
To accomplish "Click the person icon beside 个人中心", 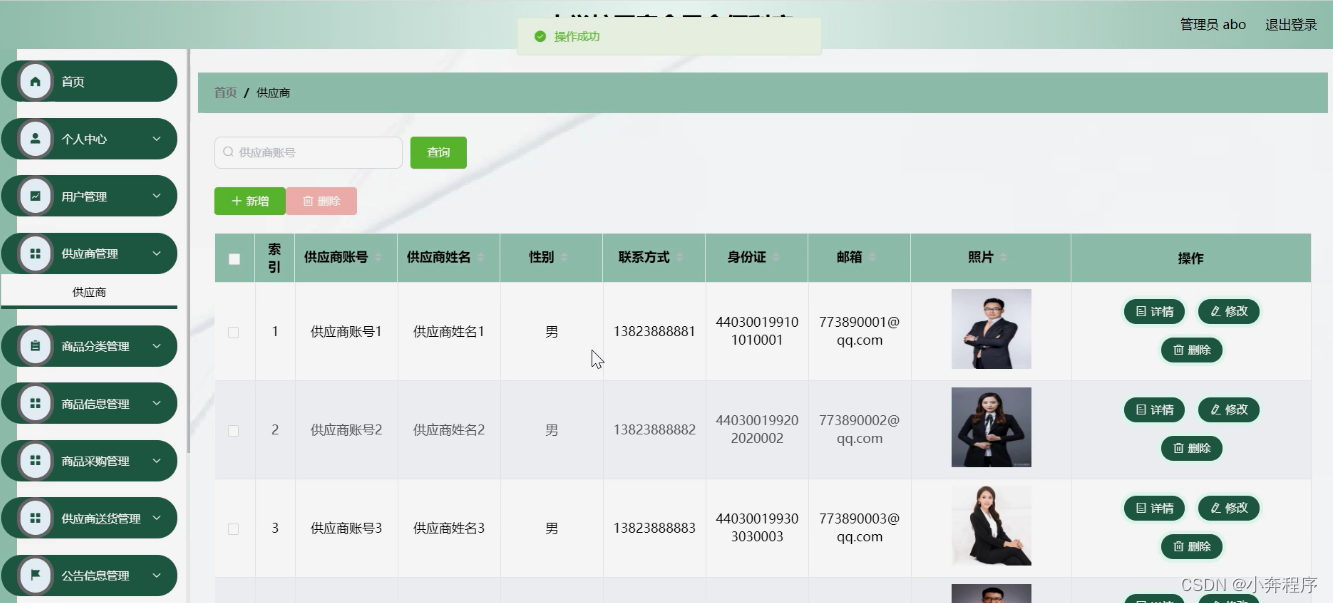I will (36, 139).
